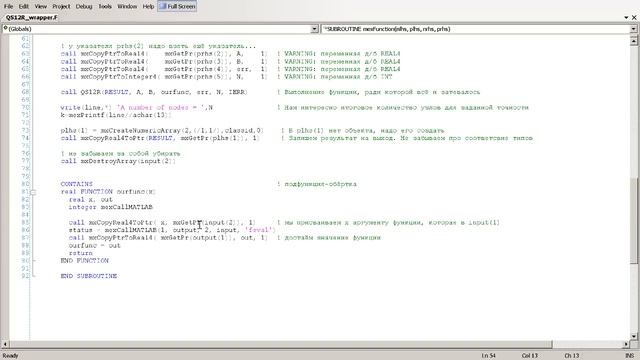Click 'call mxCopyPtrToInteger4' on line 66
Image resolution: width=640 pixels, height=360 pixels.
(x=164, y=77)
